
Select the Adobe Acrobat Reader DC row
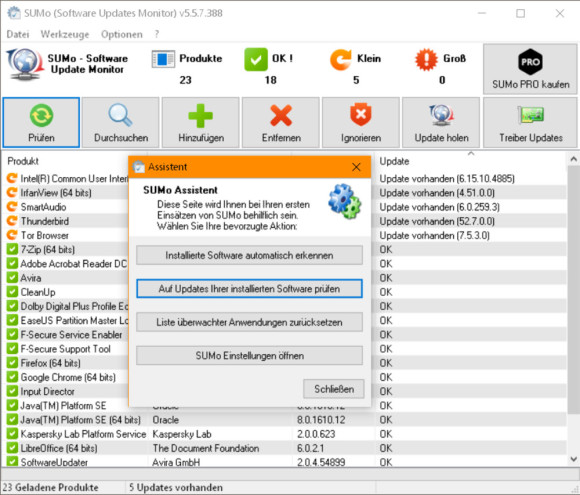click(x=74, y=263)
